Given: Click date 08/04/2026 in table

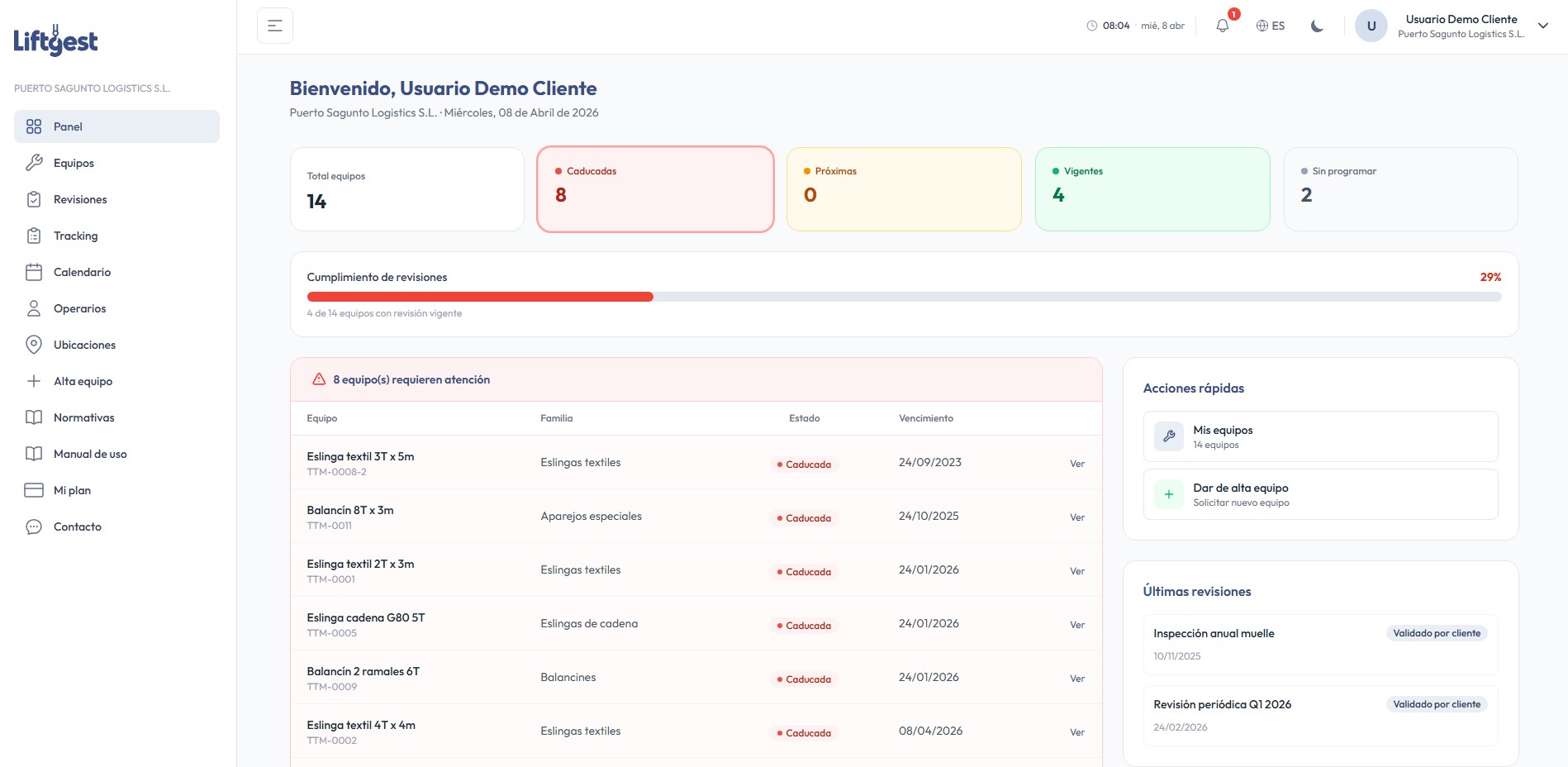Looking at the screenshot, I should 930,731.
